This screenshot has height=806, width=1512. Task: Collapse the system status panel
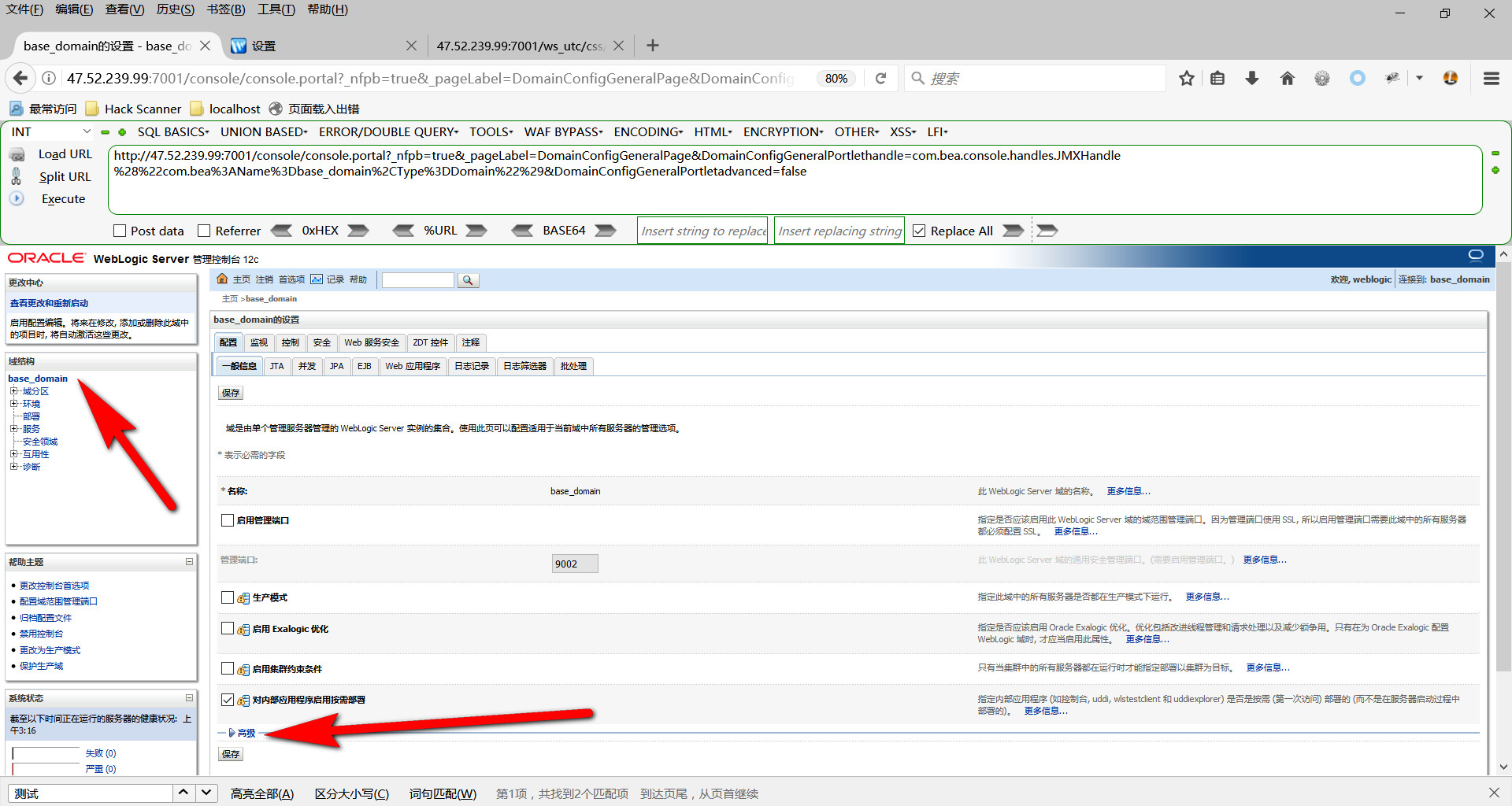[189, 698]
